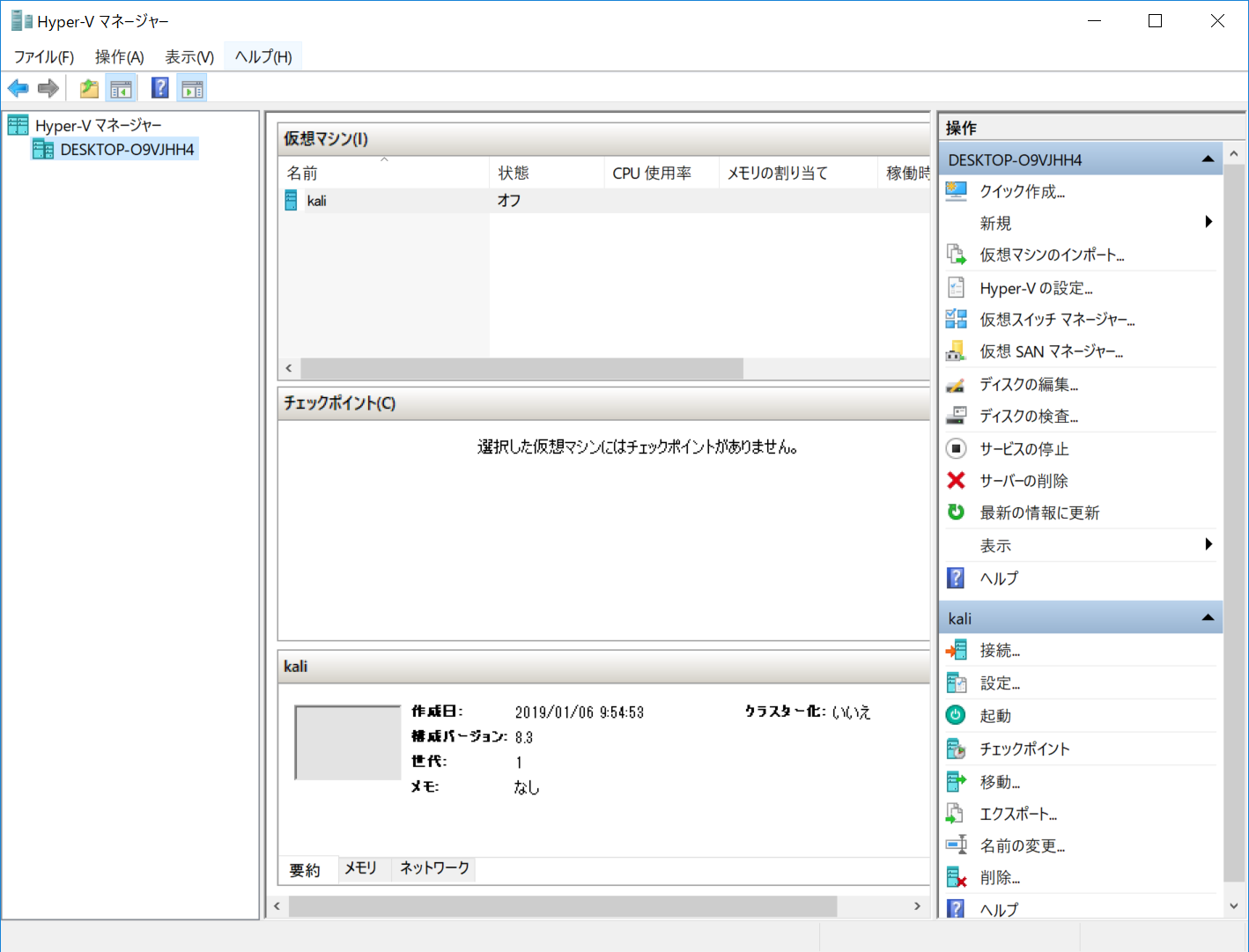Image resolution: width=1249 pixels, height=952 pixels.
Task: Toggle the show/hide console tree toolbar button
Action: tap(121, 88)
